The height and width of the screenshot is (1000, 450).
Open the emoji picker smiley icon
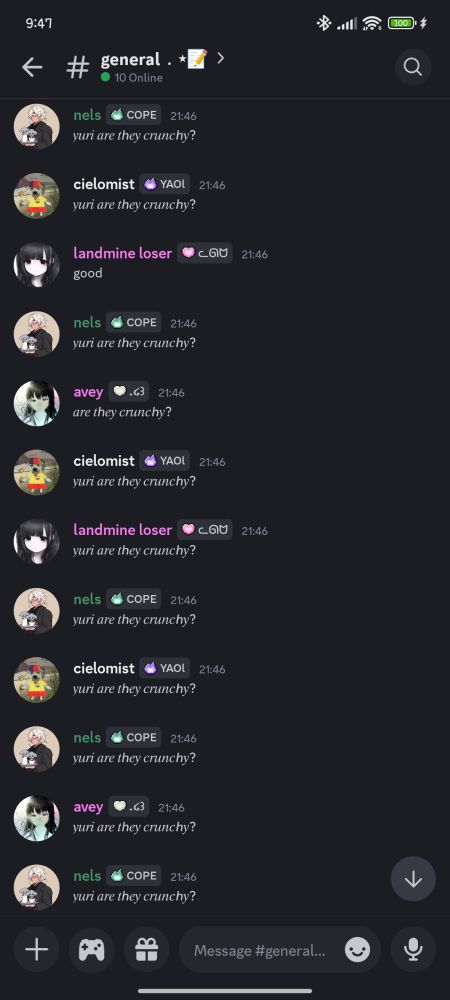[x=358, y=950]
